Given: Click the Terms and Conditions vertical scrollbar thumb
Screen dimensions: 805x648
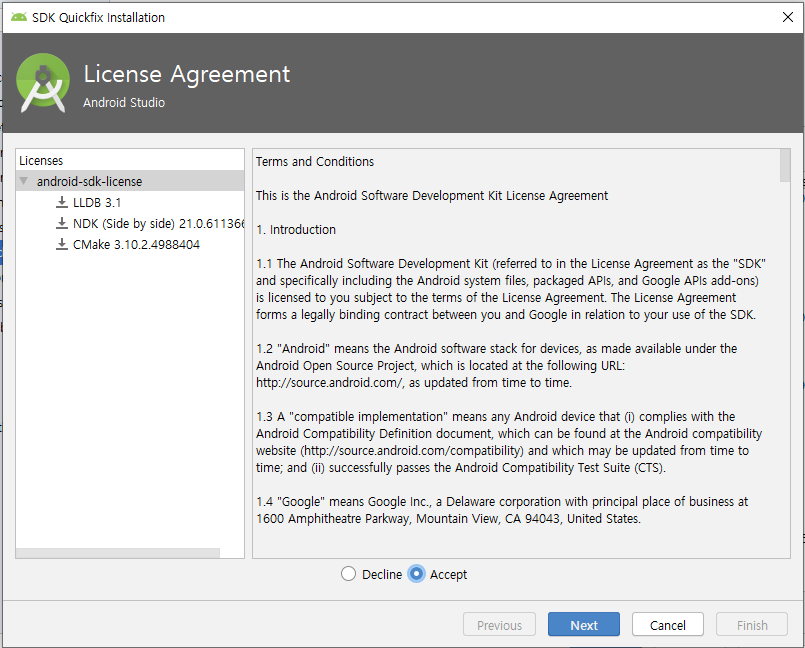Looking at the screenshot, I should [784, 165].
